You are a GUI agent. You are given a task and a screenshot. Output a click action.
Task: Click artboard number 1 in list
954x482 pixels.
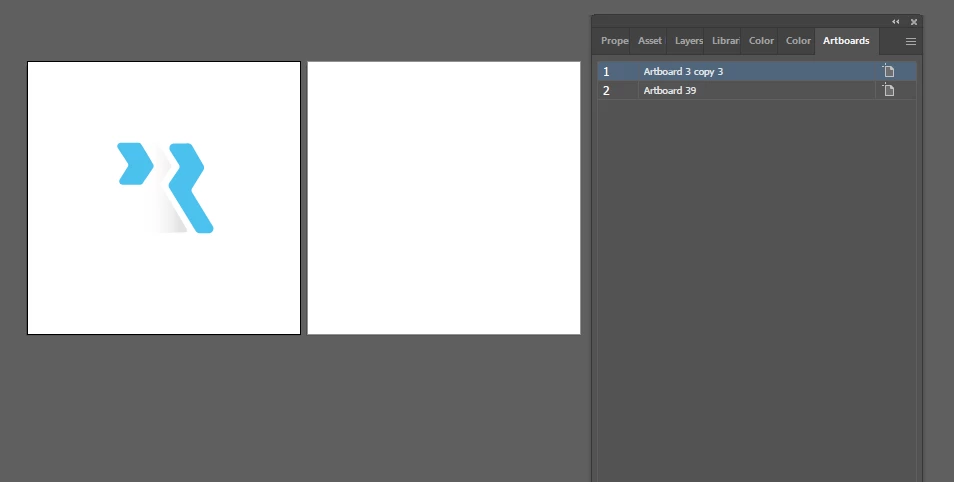[x=606, y=72]
